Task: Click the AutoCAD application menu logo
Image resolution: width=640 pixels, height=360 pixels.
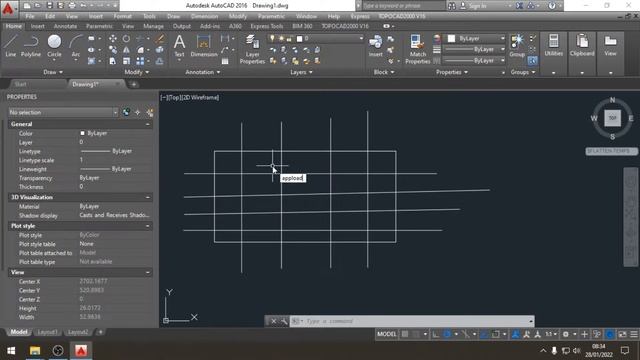Action: point(8,8)
